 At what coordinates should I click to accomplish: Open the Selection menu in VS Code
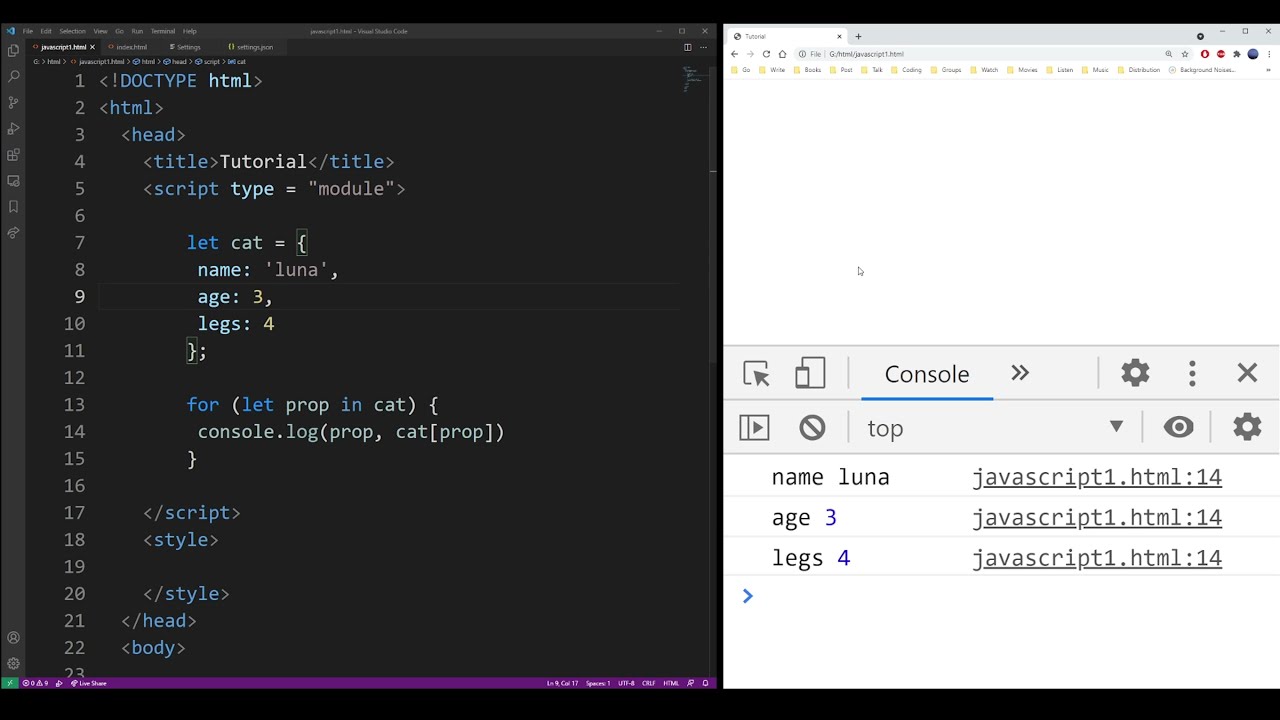72,31
